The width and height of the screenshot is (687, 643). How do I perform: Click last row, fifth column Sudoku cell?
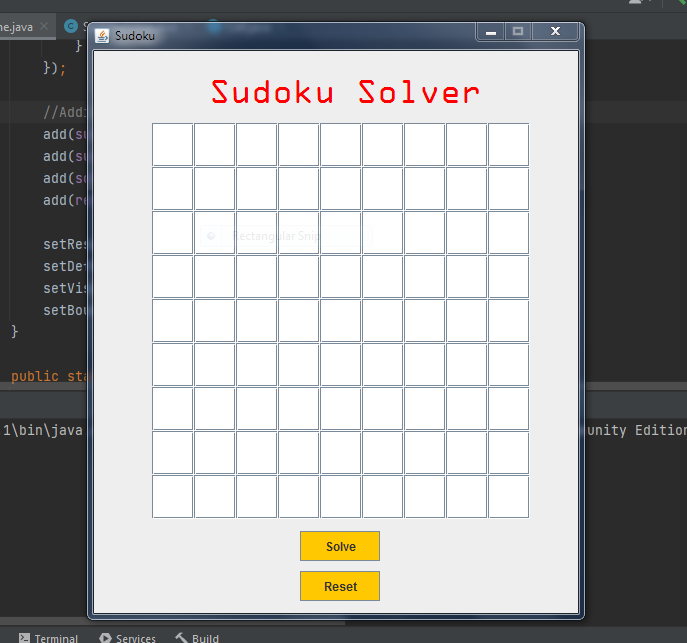[x=340, y=497]
